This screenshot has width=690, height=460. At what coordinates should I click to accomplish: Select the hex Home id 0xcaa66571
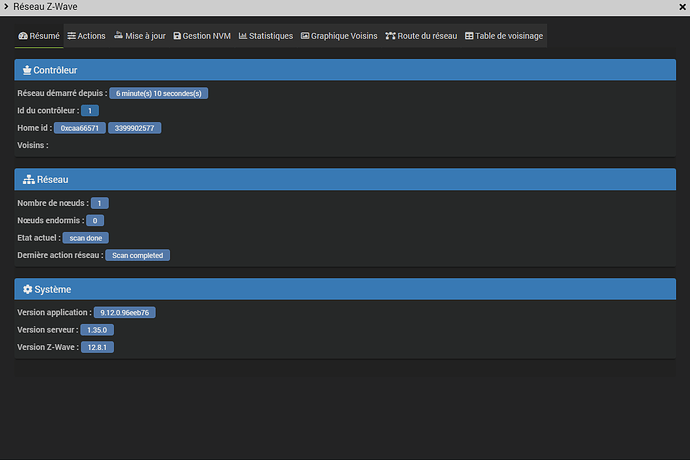coord(80,128)
